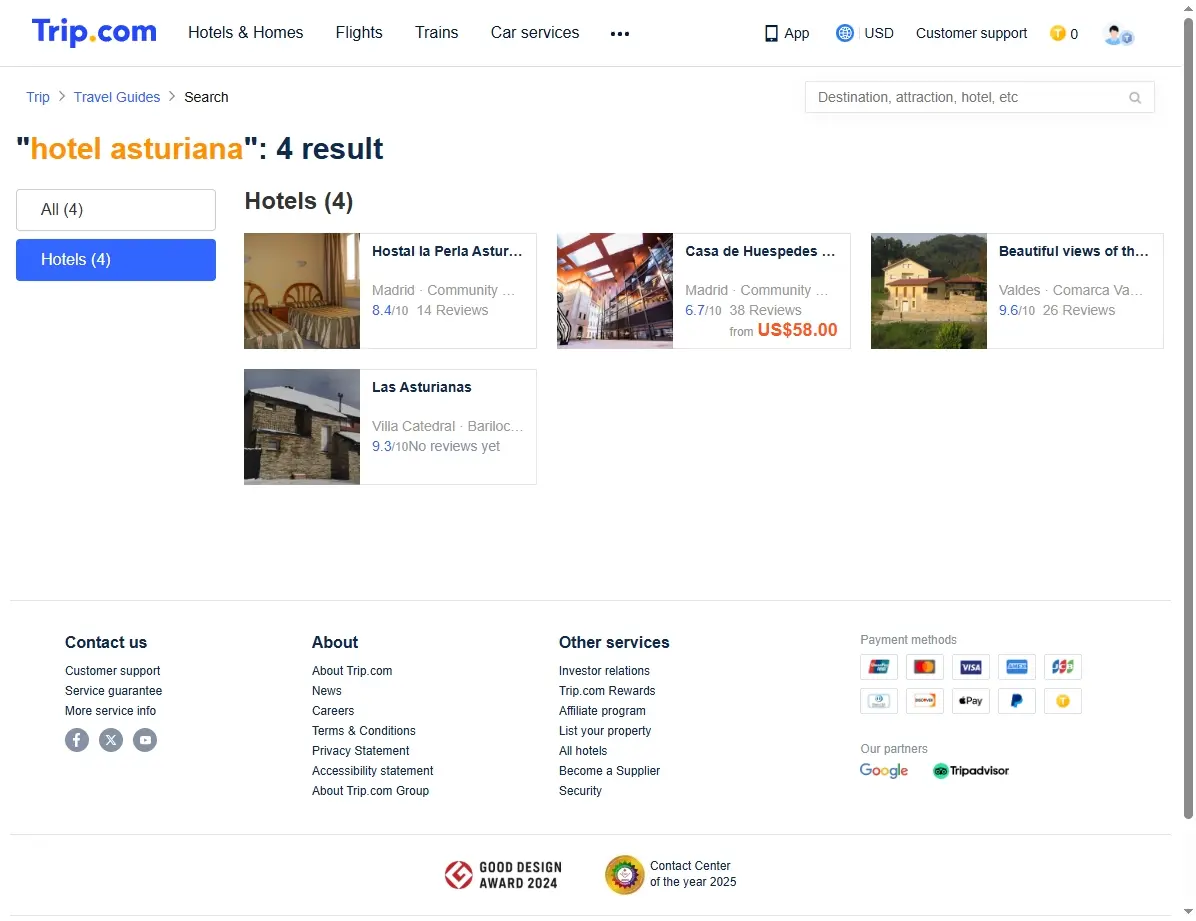
Task: Open Investor relations link
Action: [604, 671]
